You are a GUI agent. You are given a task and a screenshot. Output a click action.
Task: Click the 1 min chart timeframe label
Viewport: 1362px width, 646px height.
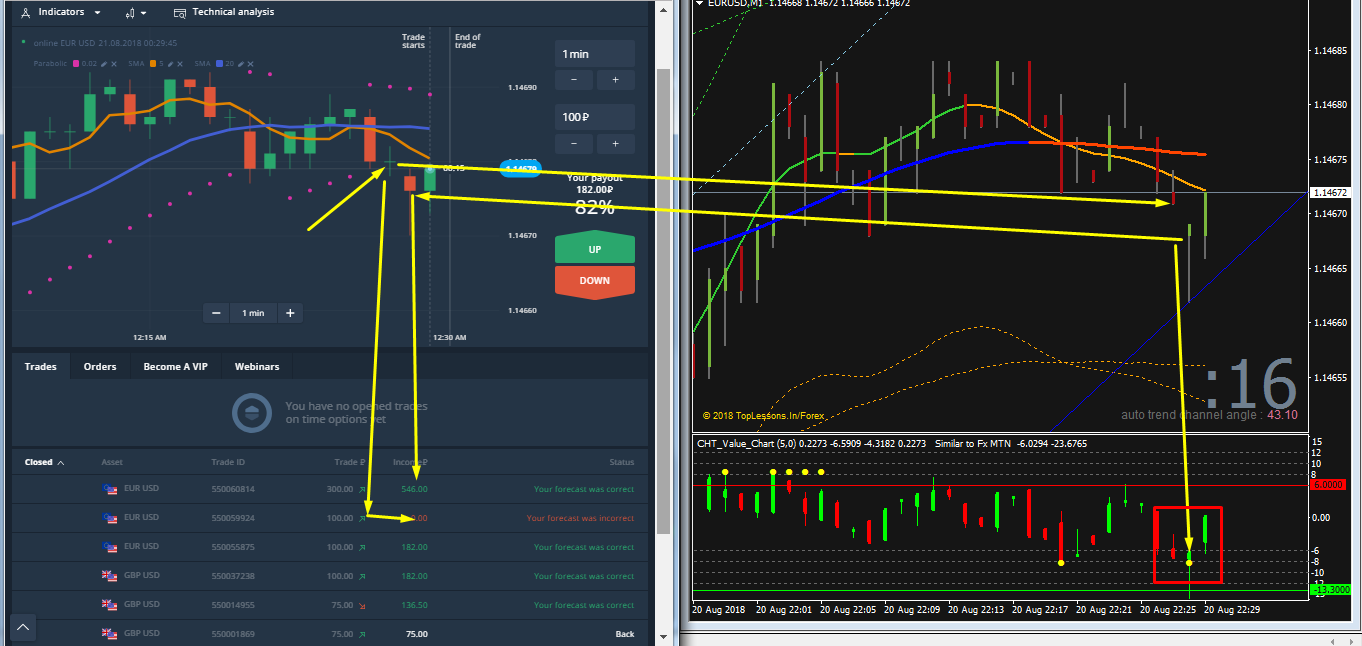[253, 313]
